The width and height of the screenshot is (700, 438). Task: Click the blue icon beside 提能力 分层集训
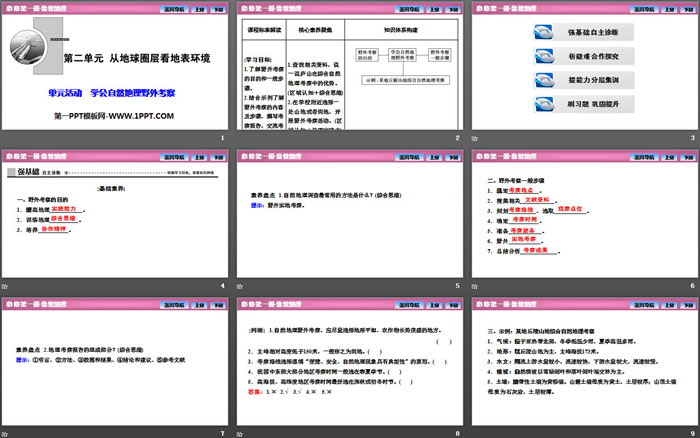(544, 80)
